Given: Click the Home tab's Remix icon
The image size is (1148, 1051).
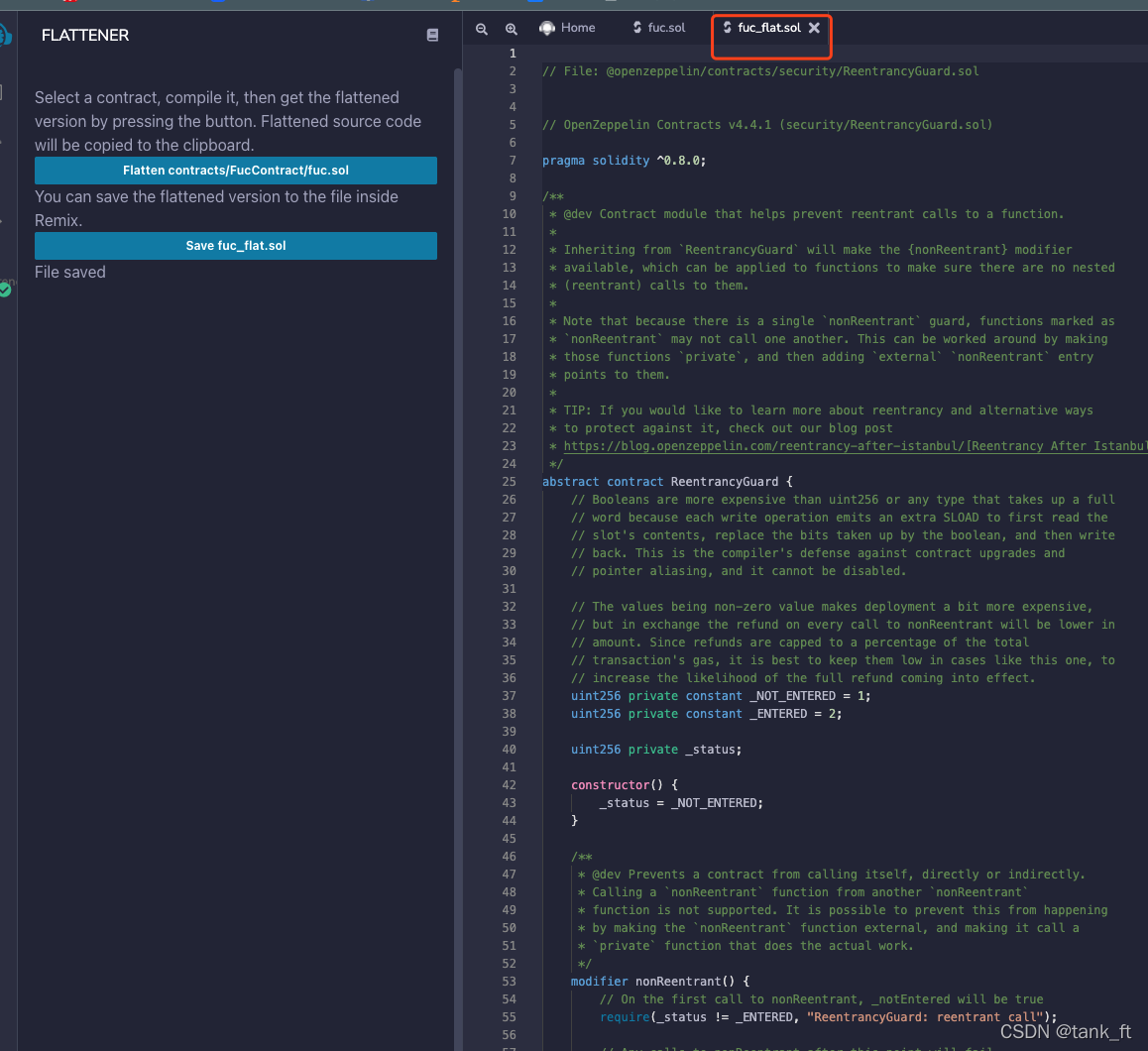Looking at the screenshot, I should pyautogui.click(x=547, y=28).
